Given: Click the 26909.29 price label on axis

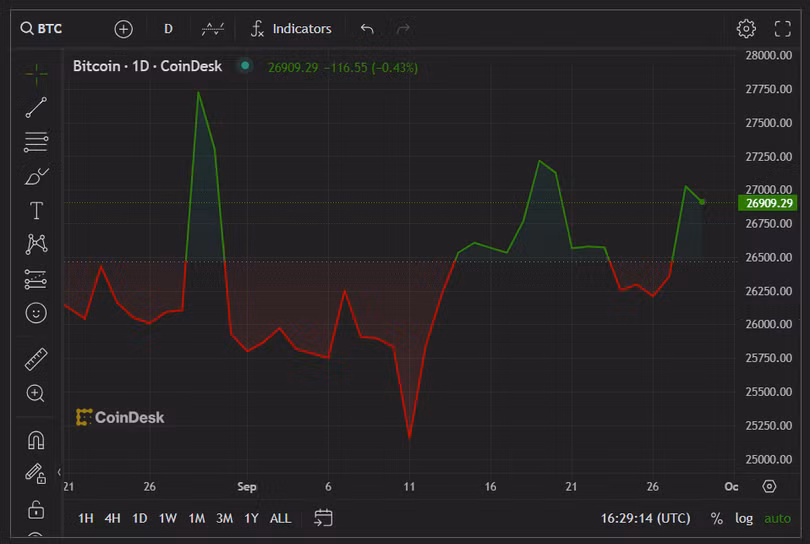Looking at the screenshot, I should 768,203.
